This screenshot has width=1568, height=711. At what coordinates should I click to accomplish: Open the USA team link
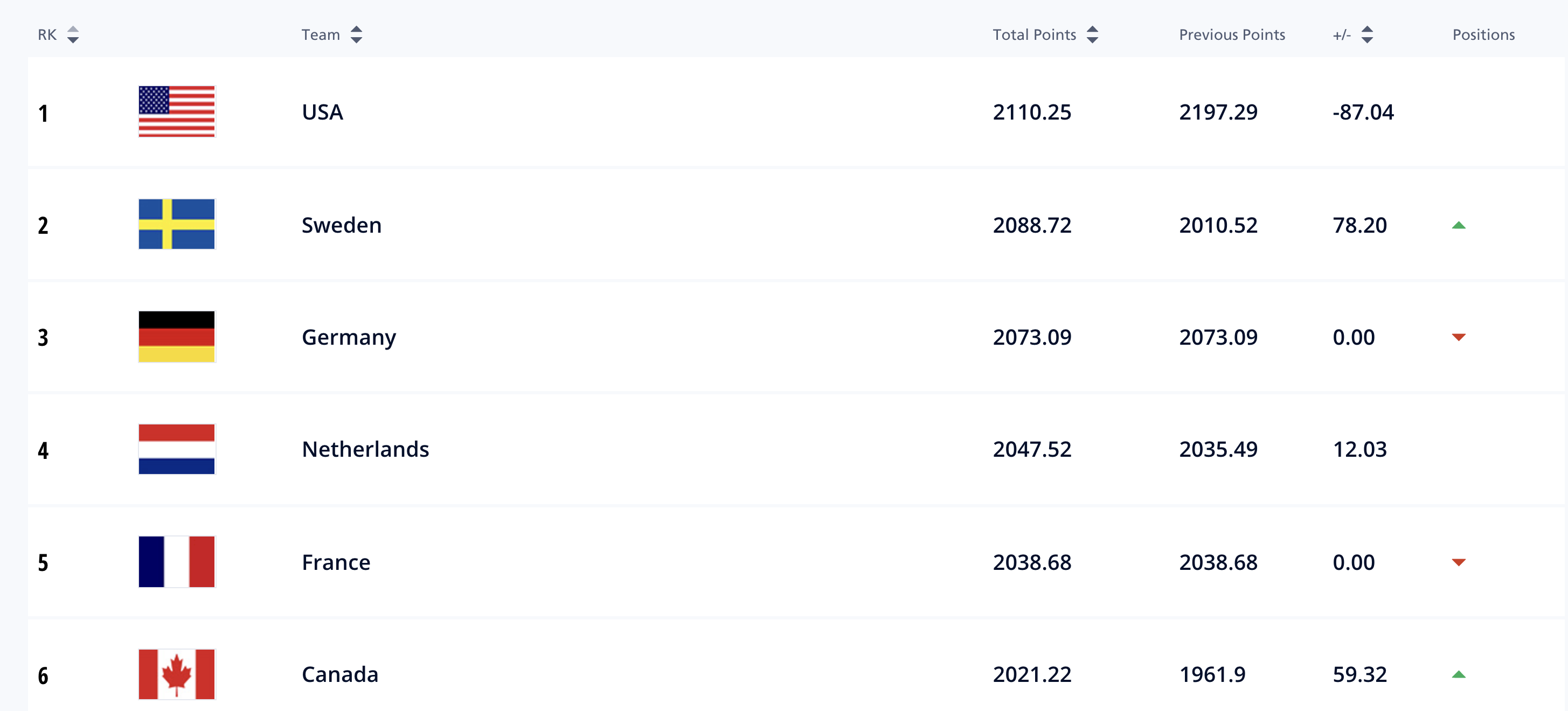323,112
